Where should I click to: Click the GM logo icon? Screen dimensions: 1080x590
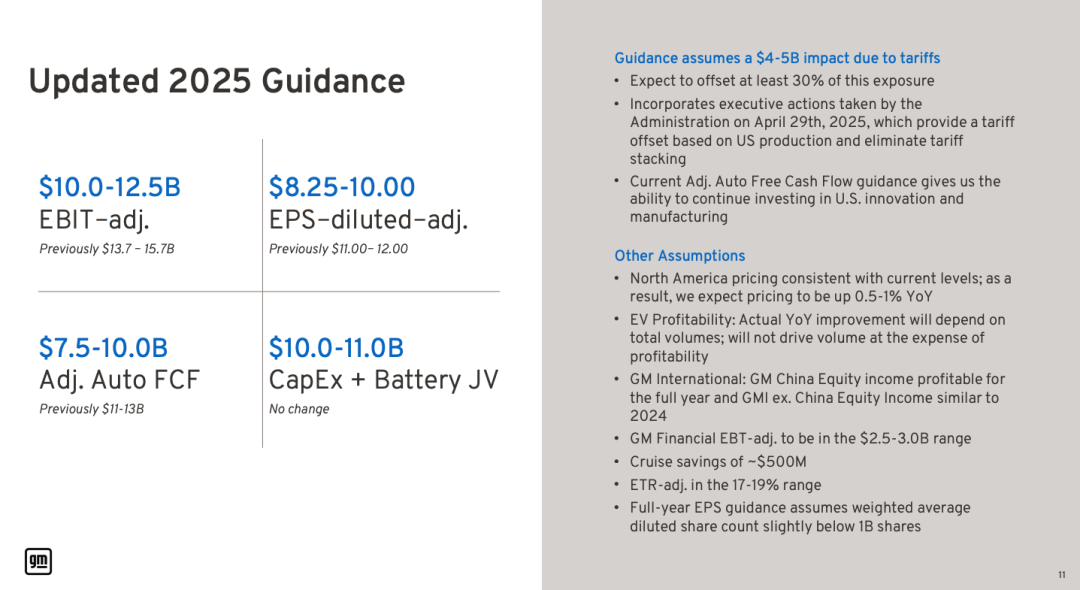coord(39,561)
